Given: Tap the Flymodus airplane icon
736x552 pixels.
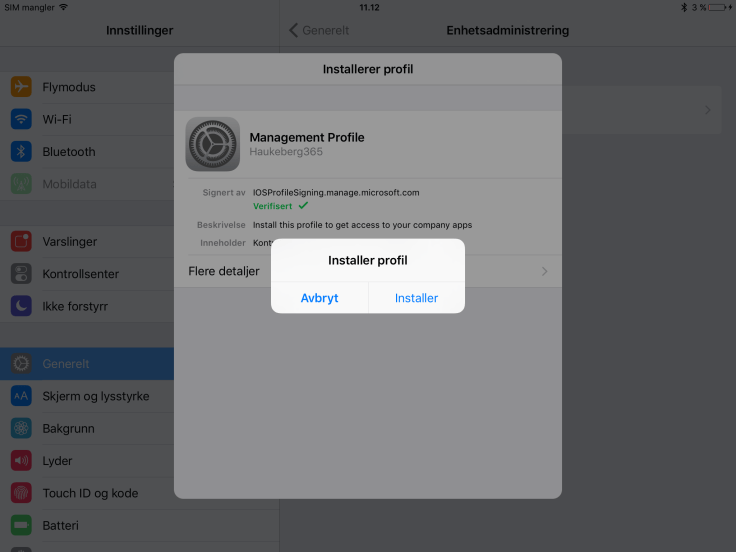Looking at the screenshot, I should click(x=21, y=87).
